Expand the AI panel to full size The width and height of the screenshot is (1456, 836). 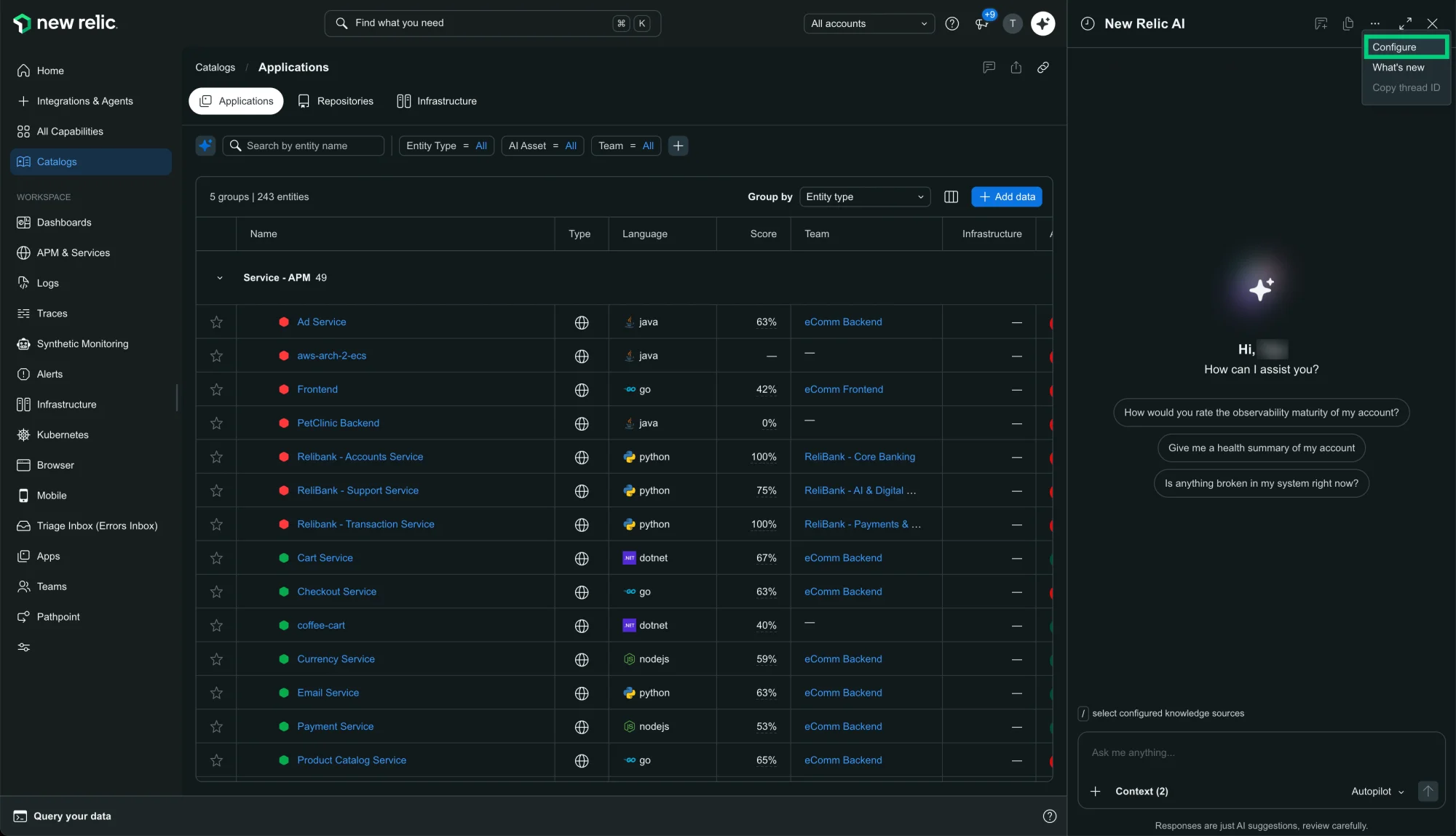(x=1405, y=23)
